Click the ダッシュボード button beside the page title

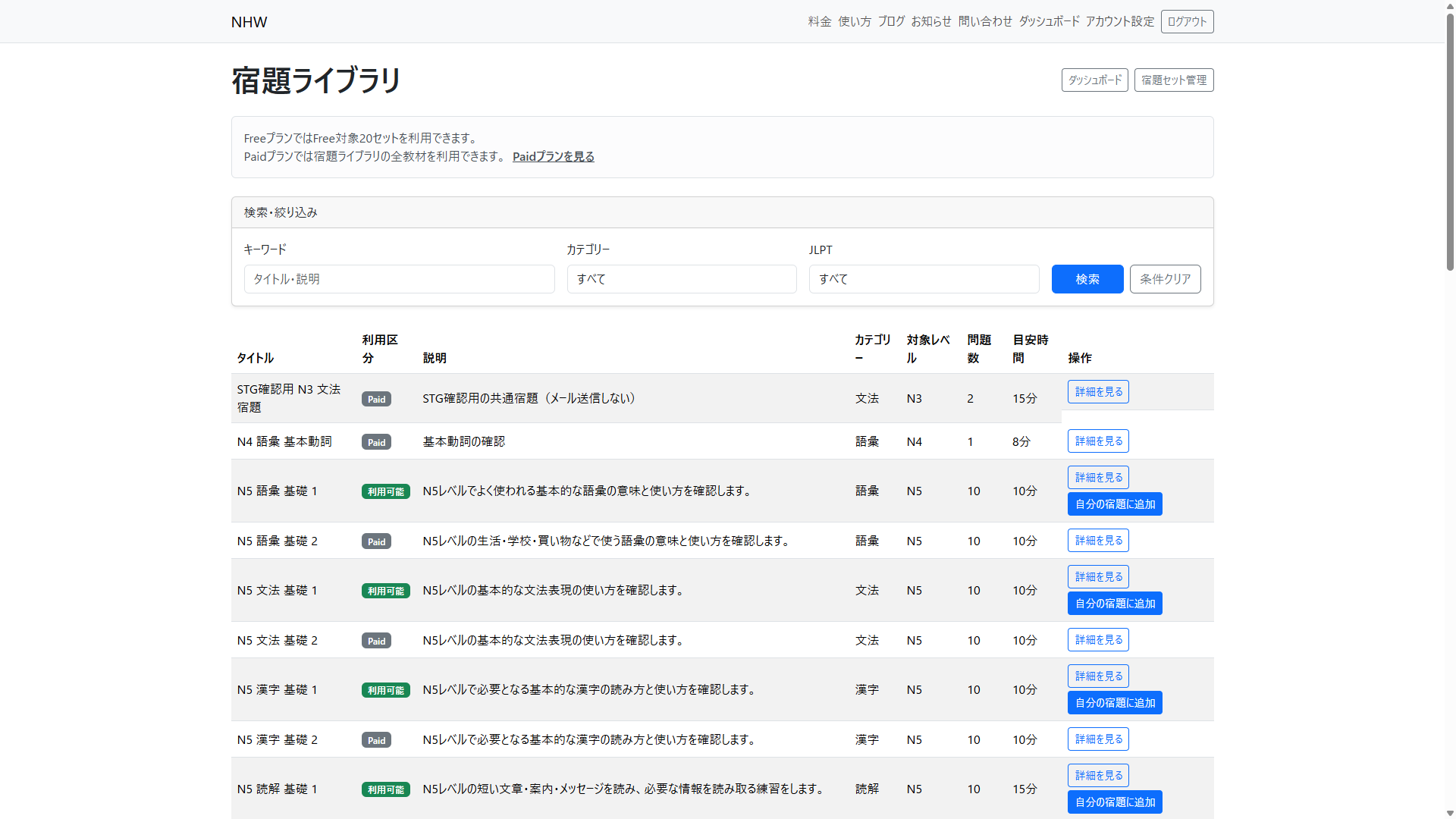(1094, 80)
